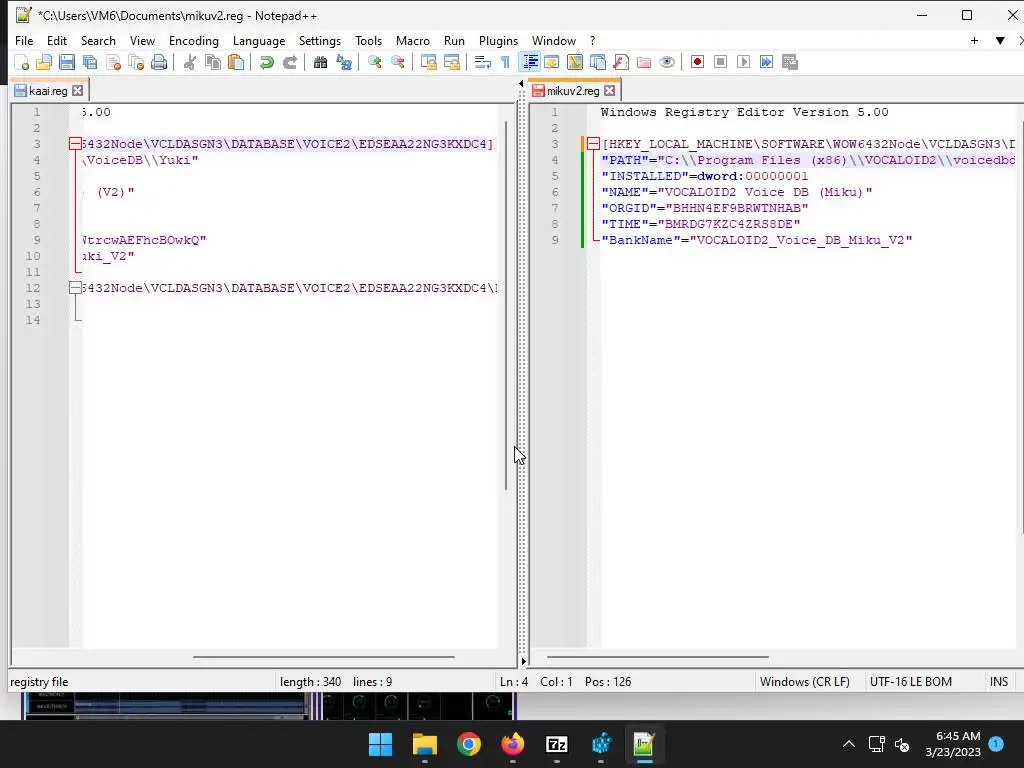1024x768 pixels.
Task: Click the Paste clipboard toolbar icon
Action: (236, 62)
